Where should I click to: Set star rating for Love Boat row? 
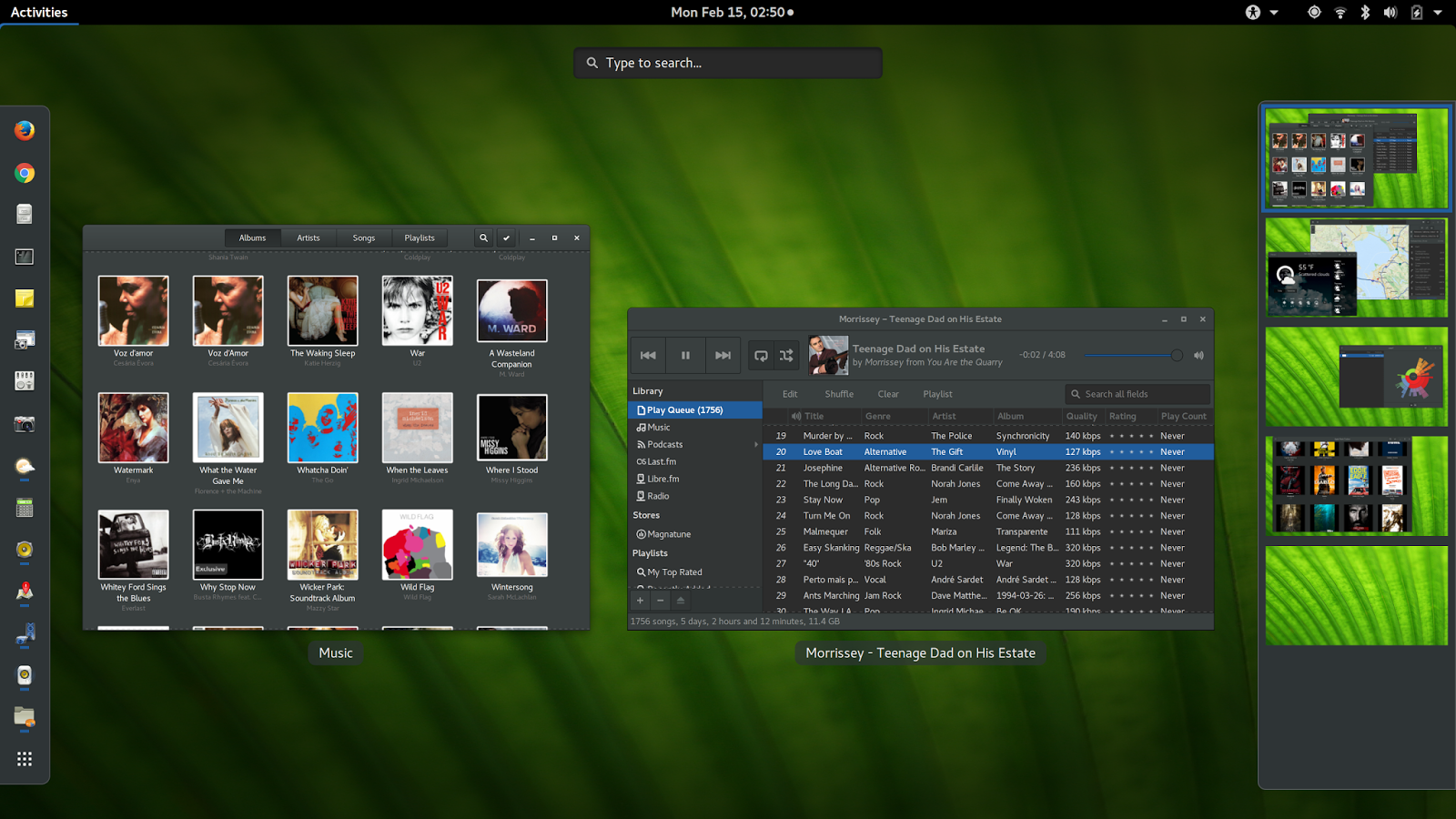tap(1130, 451)
